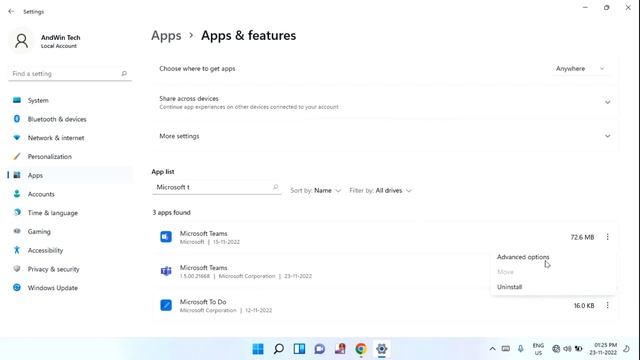Screen dimensions: 640x360
Task: Click the Apps breadcrumb link
Action: tap(166, 36)
